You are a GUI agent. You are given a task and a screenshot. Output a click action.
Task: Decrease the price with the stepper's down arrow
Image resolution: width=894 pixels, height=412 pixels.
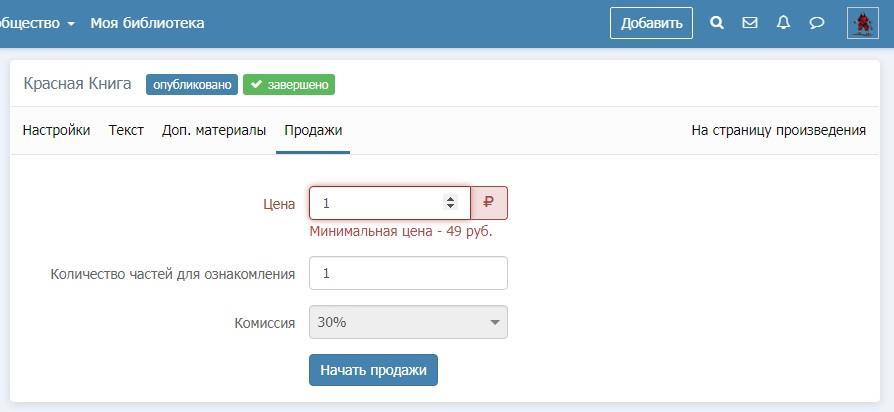tap(451, 208)
